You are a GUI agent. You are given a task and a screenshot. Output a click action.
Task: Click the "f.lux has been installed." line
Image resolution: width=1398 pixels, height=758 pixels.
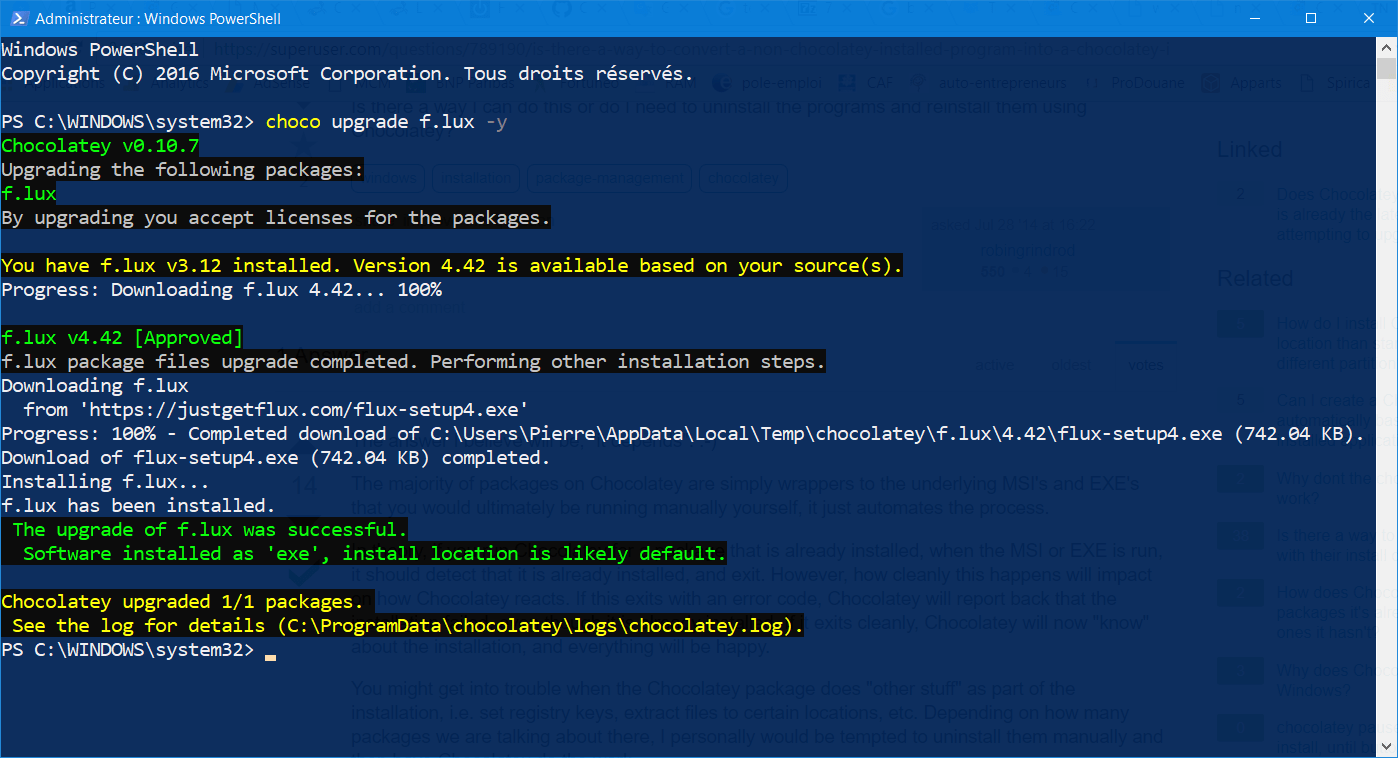138,506
